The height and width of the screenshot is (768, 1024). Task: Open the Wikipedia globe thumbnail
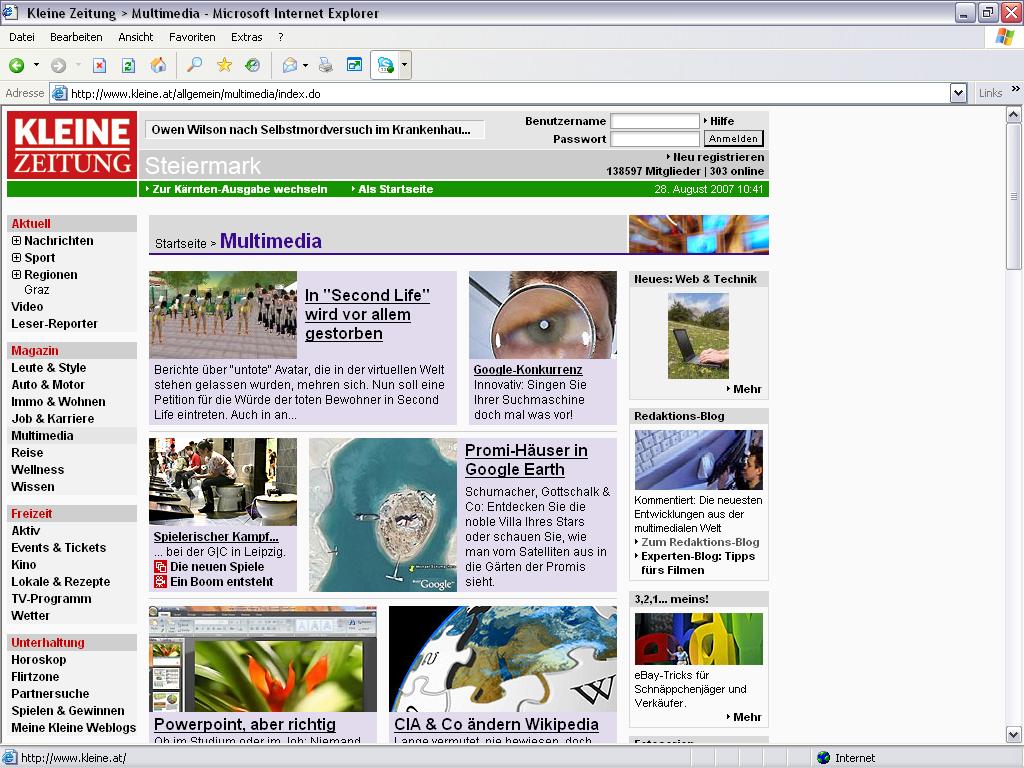coord(502,659)
